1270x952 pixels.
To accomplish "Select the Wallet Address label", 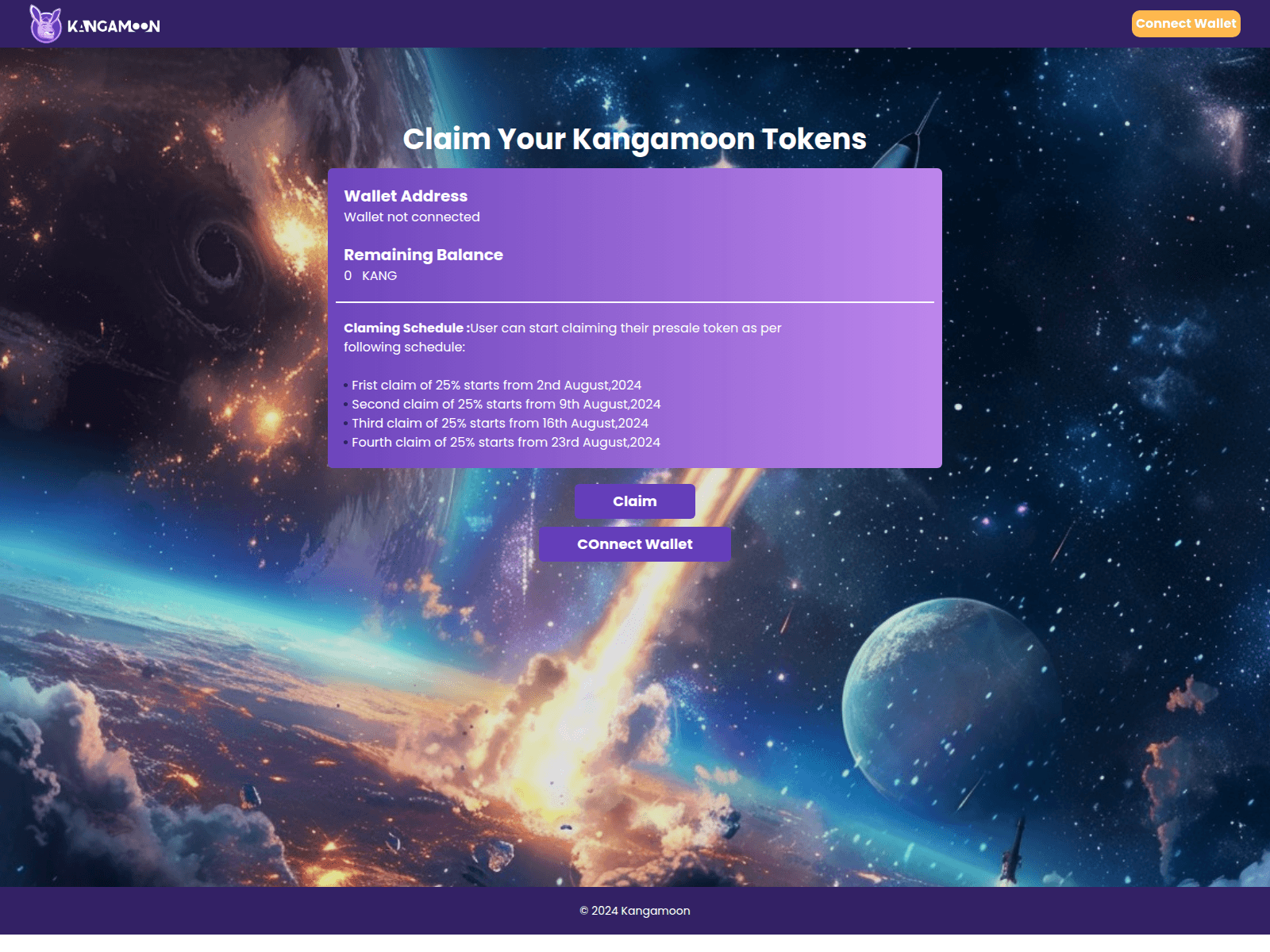I will pos(406,196).
